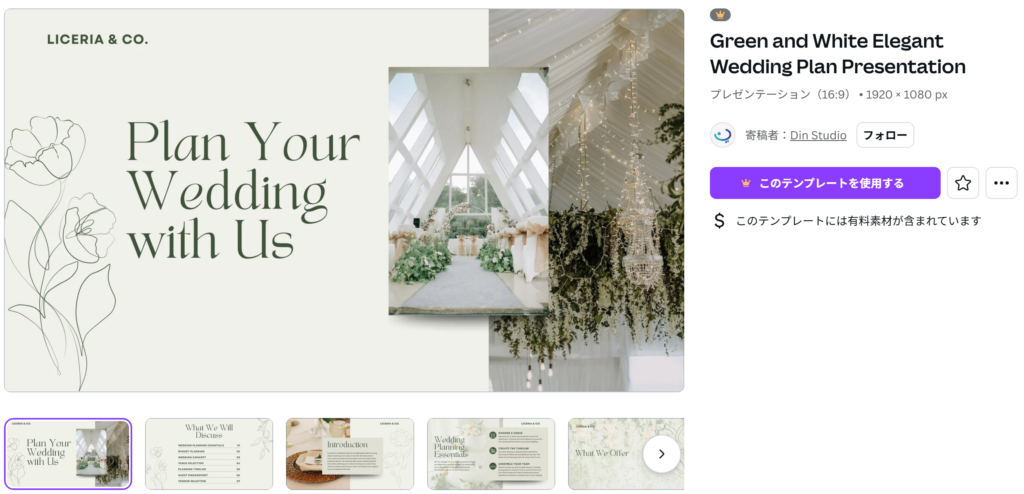Click the premium crown badge above the title

[720, 14]
